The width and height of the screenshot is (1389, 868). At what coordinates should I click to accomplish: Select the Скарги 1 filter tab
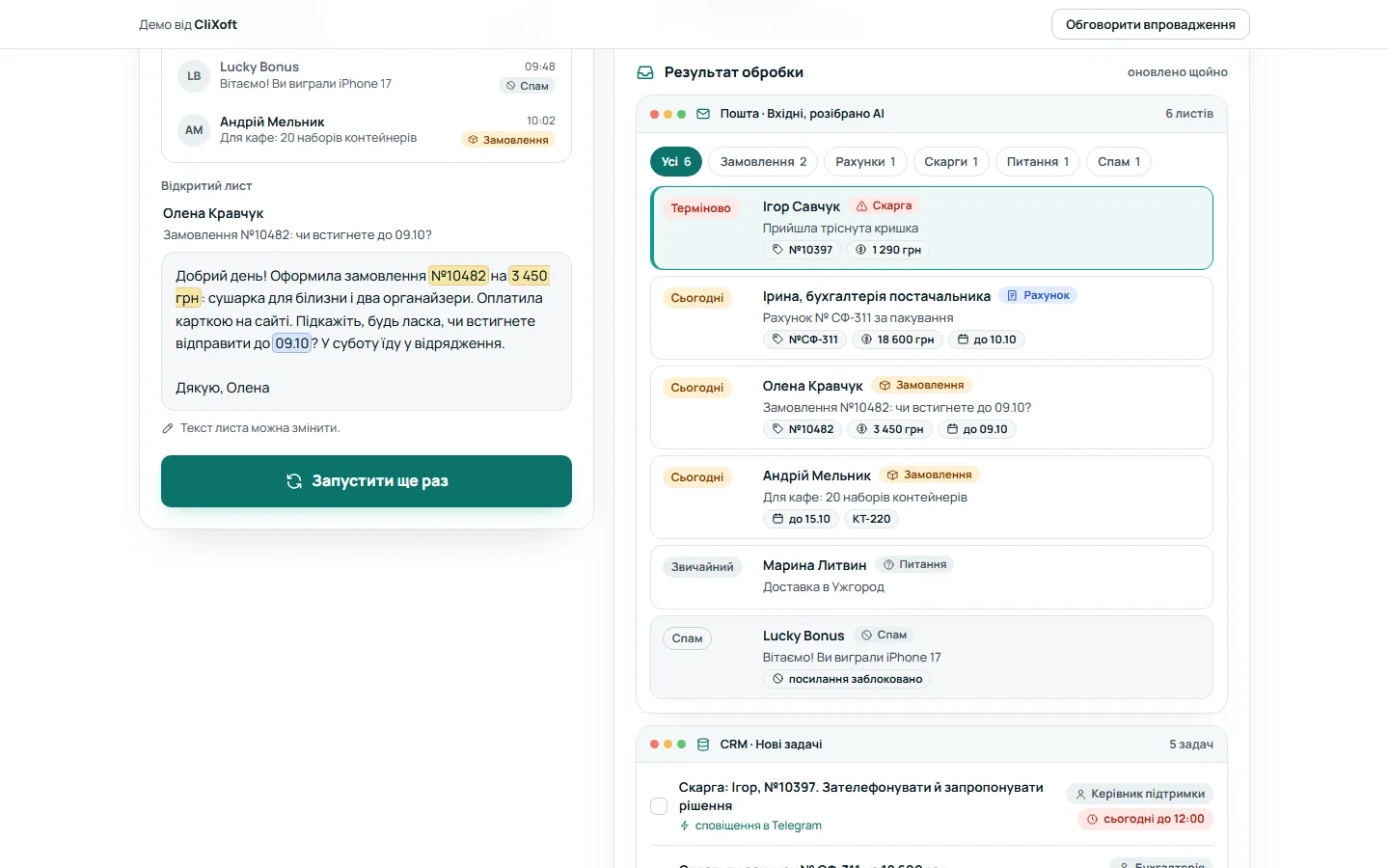(951, 162)
